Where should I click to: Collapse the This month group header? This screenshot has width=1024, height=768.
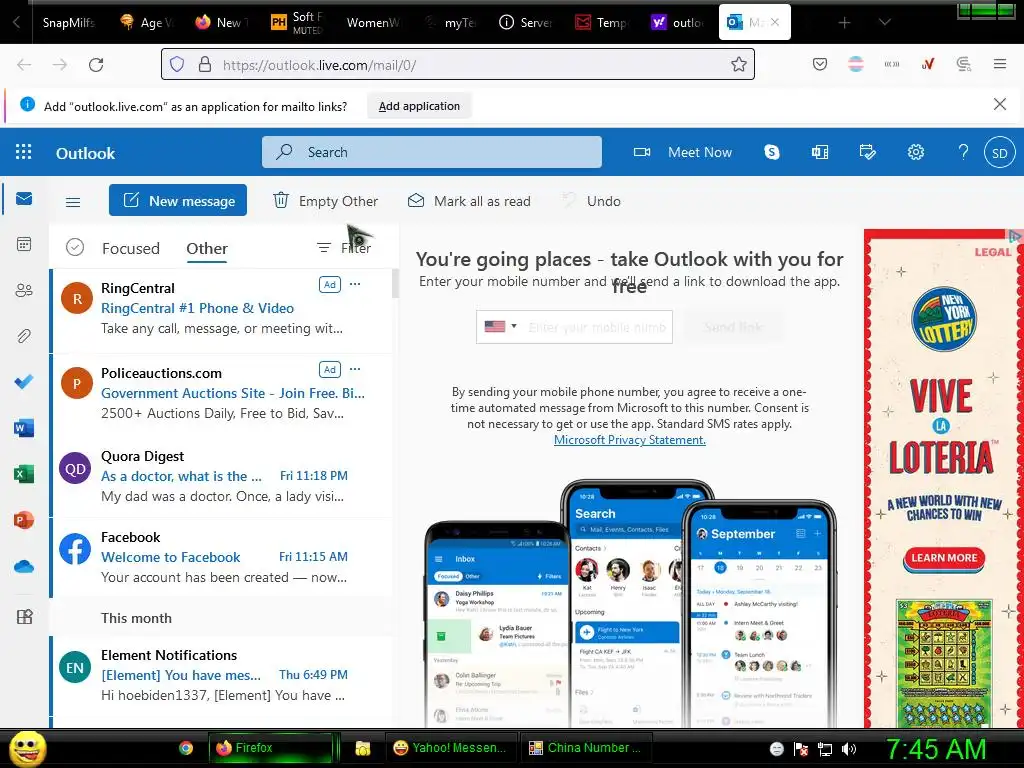tap(136, 618)
